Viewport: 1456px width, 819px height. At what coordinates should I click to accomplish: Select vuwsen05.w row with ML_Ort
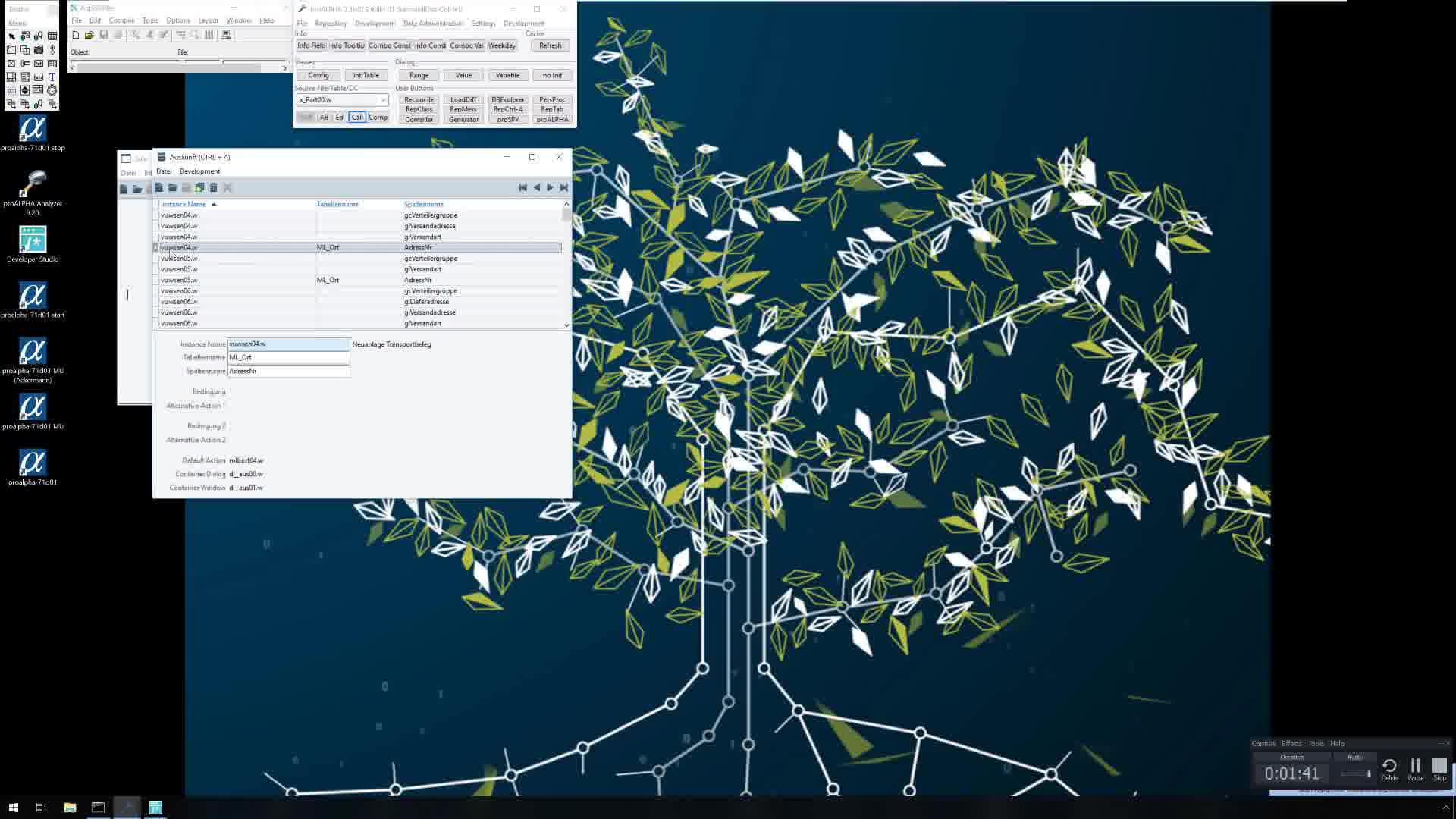(357, 280)
